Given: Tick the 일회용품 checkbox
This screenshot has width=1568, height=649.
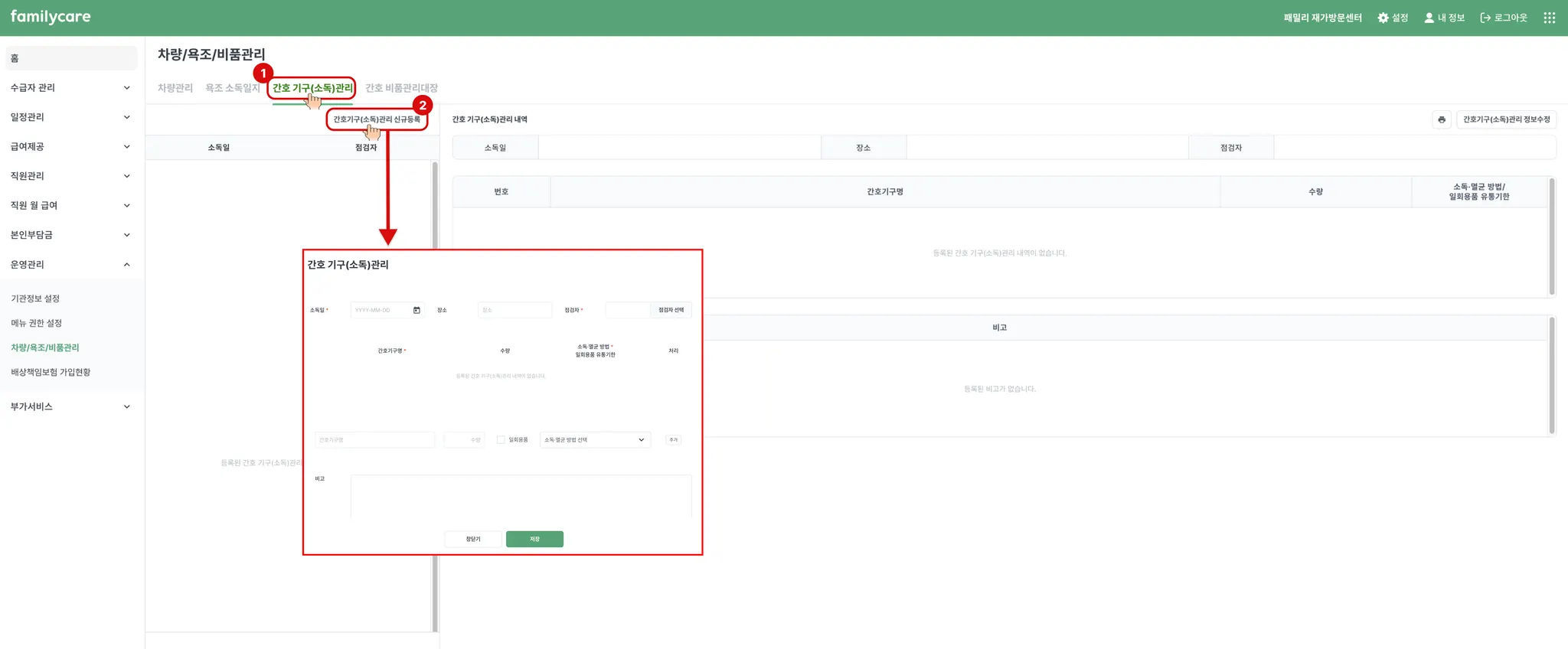Looking at the screenshot, I should 501,440.
